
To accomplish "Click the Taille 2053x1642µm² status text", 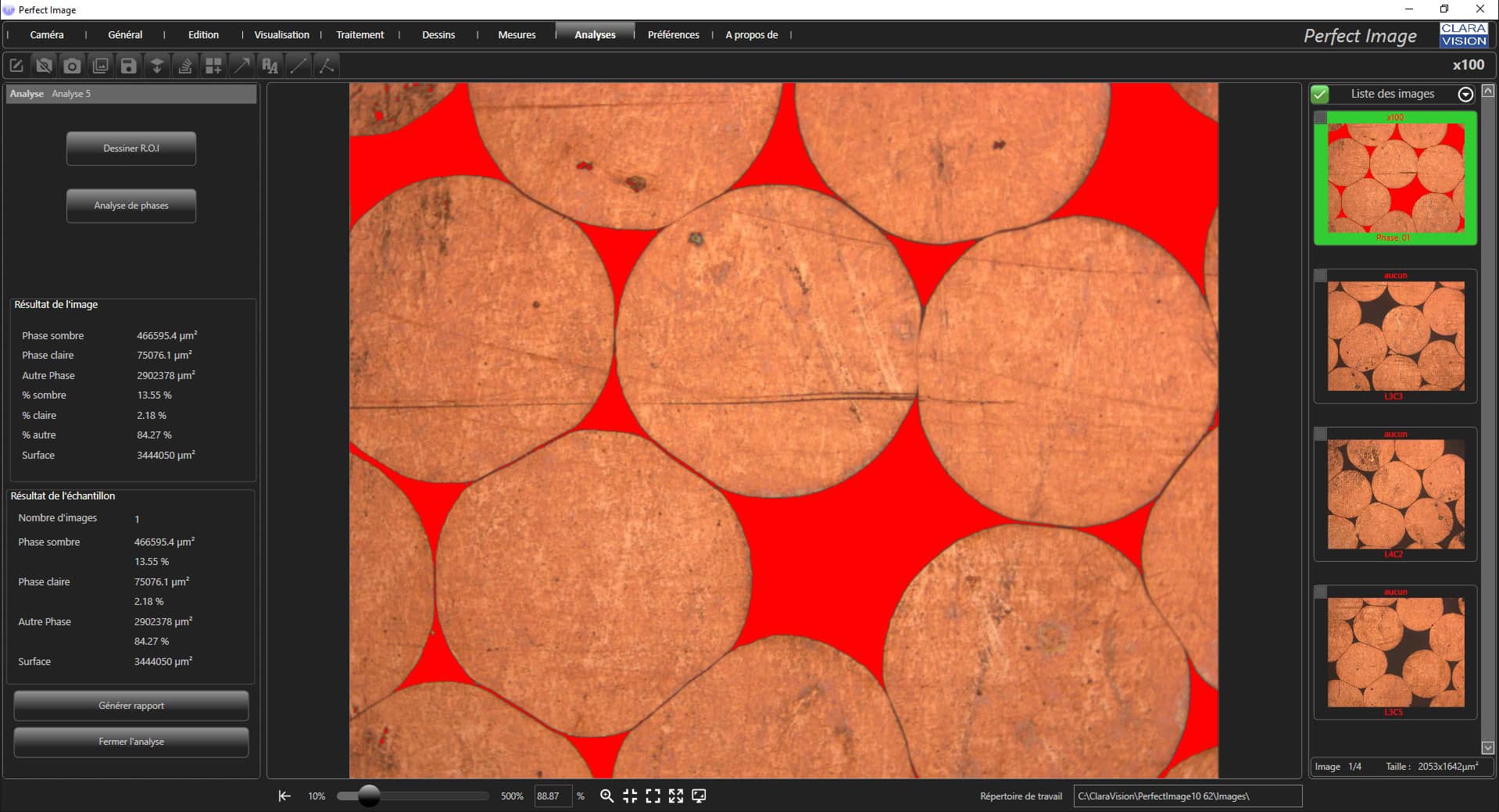I will click(1432, 767).
